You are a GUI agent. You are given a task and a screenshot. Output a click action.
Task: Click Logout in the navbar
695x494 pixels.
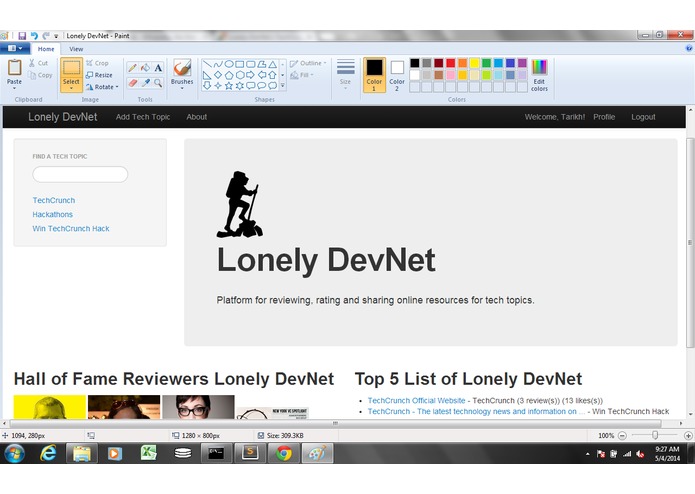point(643,117)
